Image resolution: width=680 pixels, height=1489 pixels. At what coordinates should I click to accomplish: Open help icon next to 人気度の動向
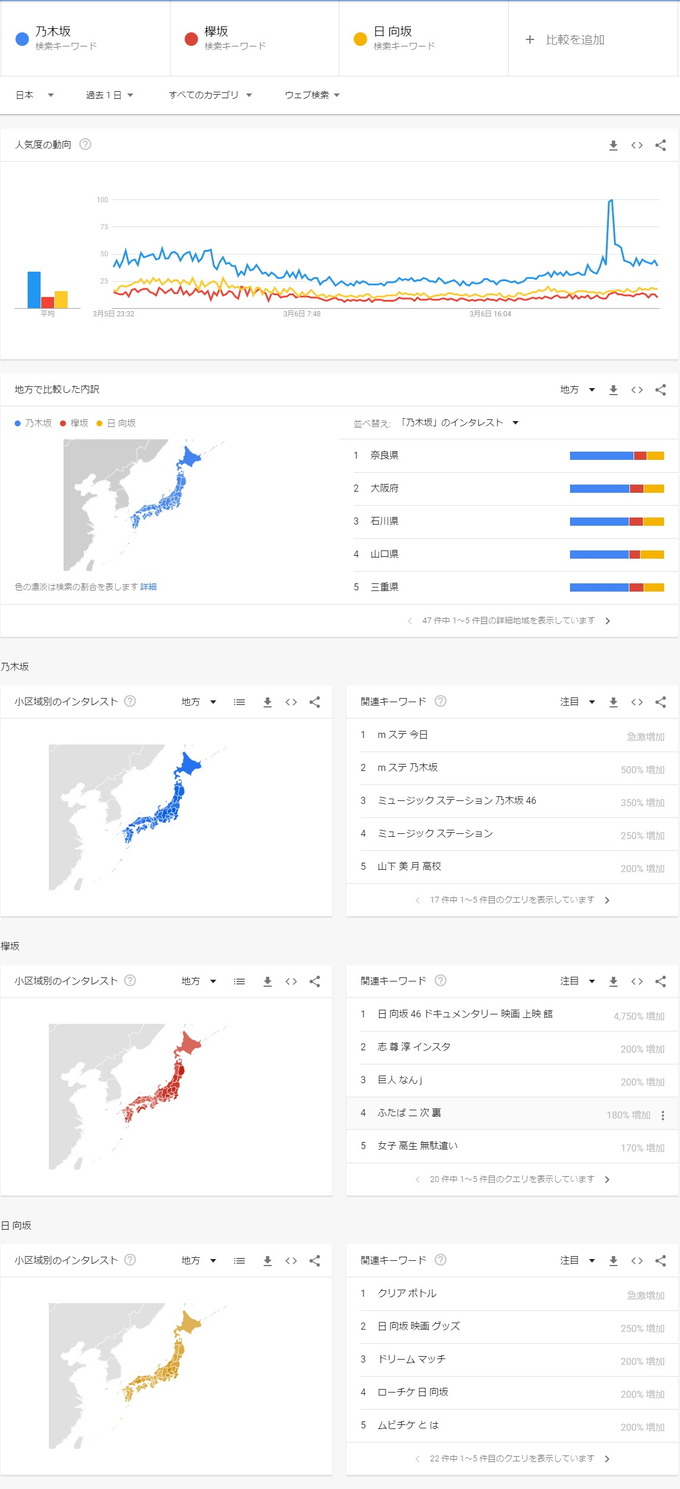pos(85,144)
